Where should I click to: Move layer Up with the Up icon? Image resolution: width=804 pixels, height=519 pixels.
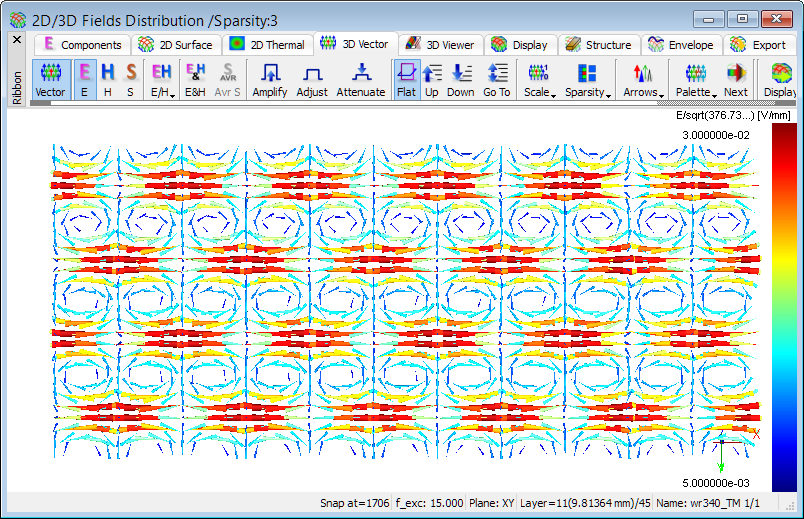pos(432,79)
